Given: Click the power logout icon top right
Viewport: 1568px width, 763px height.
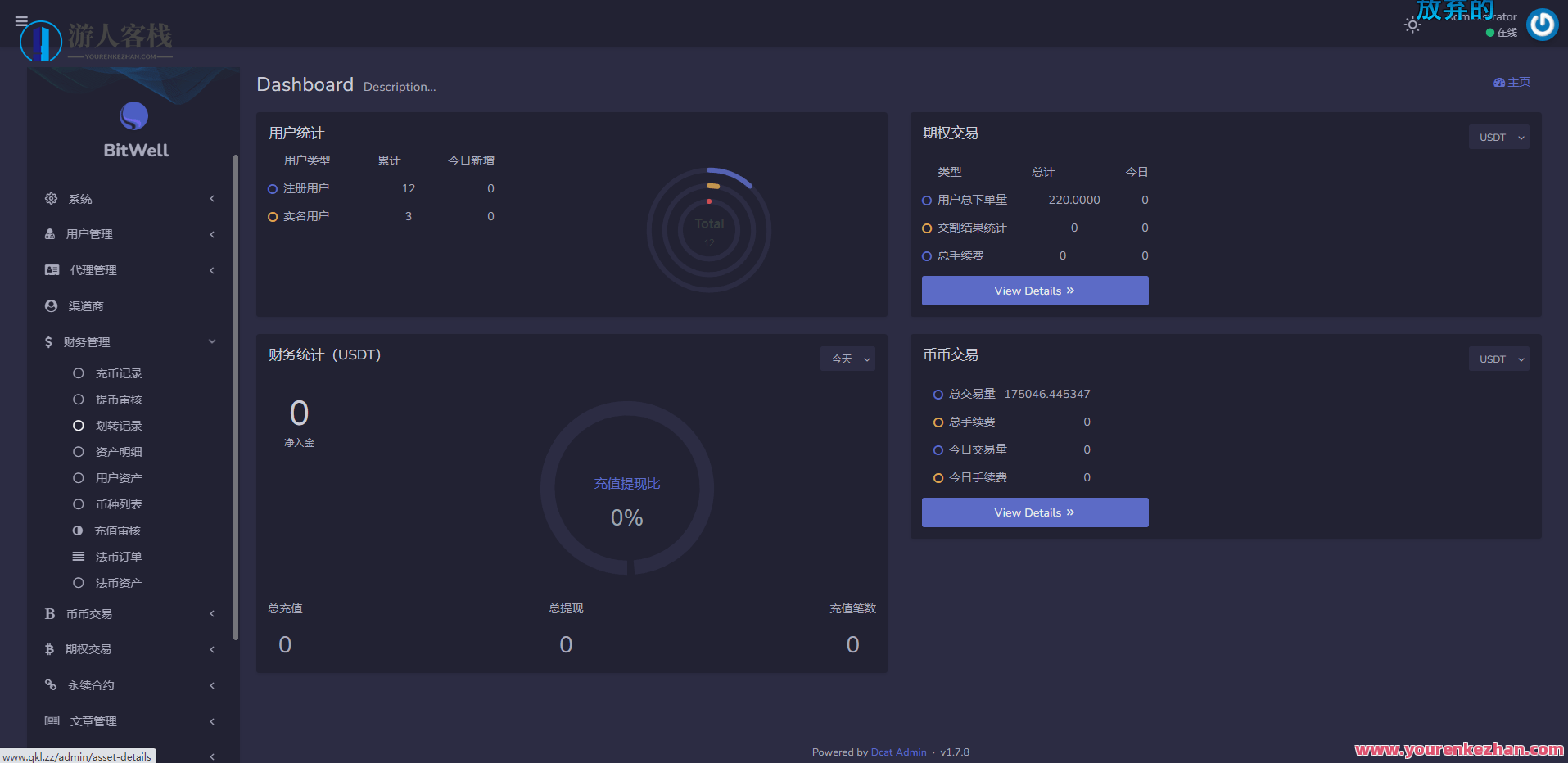Looking at the screenshot, I should pyautogui.click(x=1542, y=25).
